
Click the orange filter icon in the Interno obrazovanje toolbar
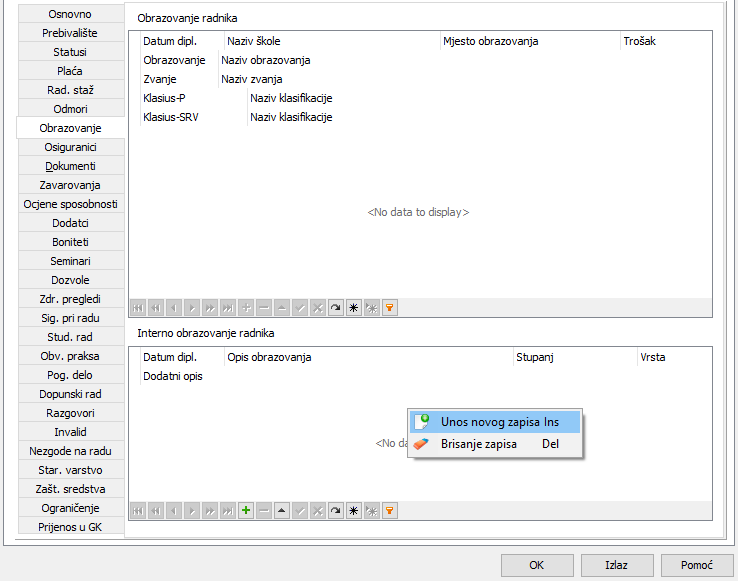pyautogui.click(x=390, y=511)
